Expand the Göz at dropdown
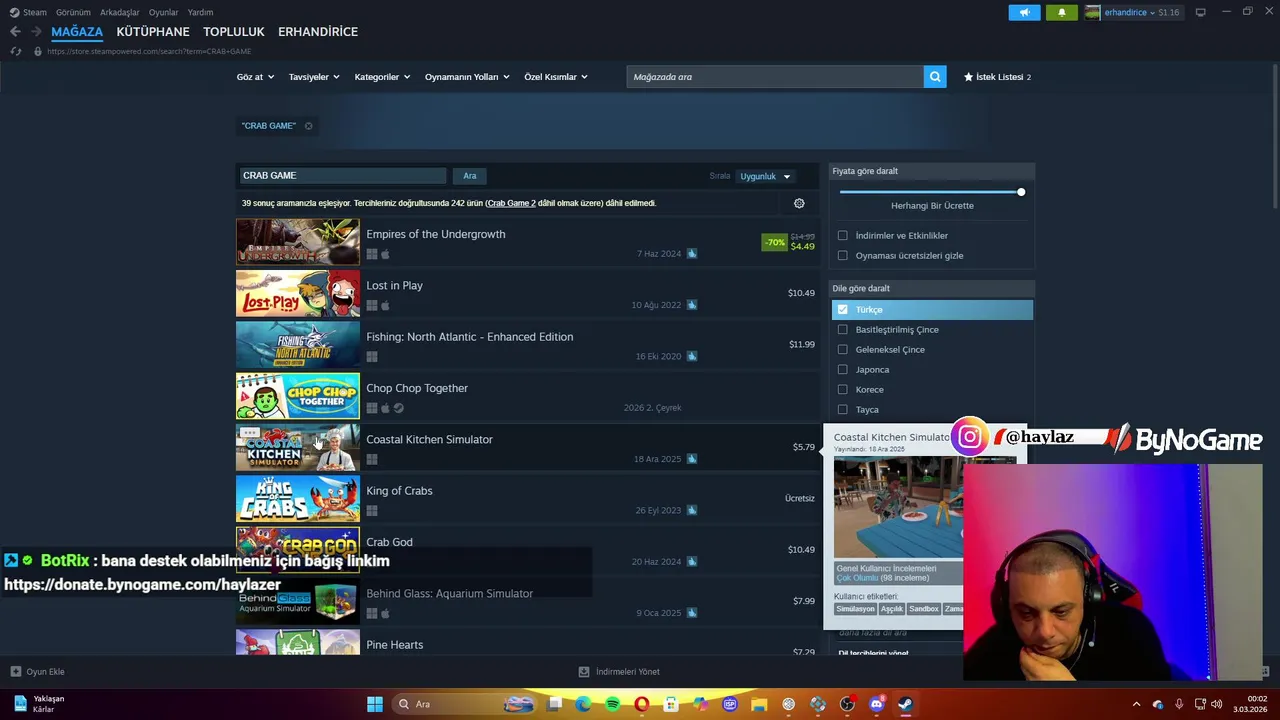The width and height of the screenshot is (1280, 720). 255,77
